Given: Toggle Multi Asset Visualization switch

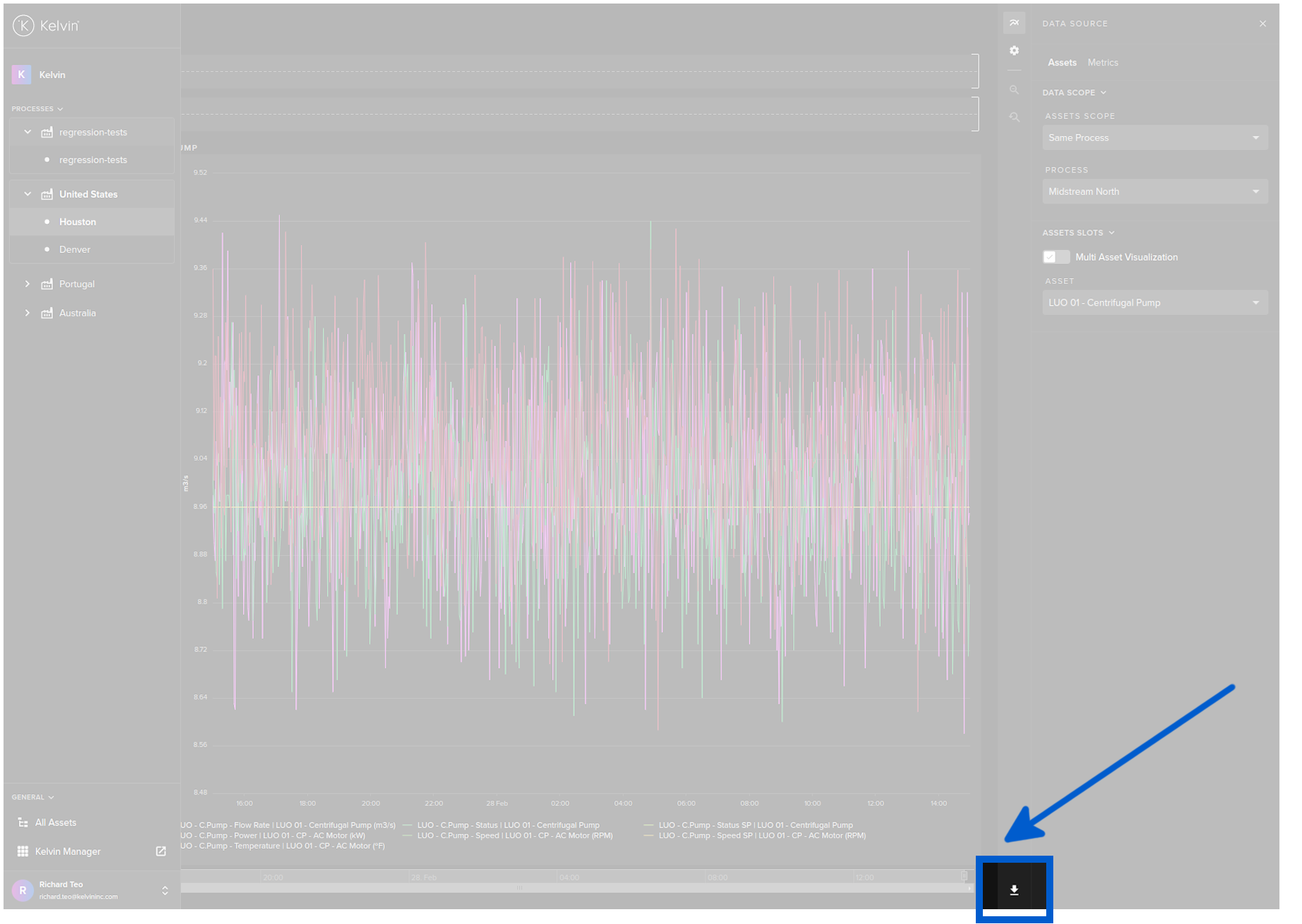Looking at the screenshot, I should (1055, 257).
